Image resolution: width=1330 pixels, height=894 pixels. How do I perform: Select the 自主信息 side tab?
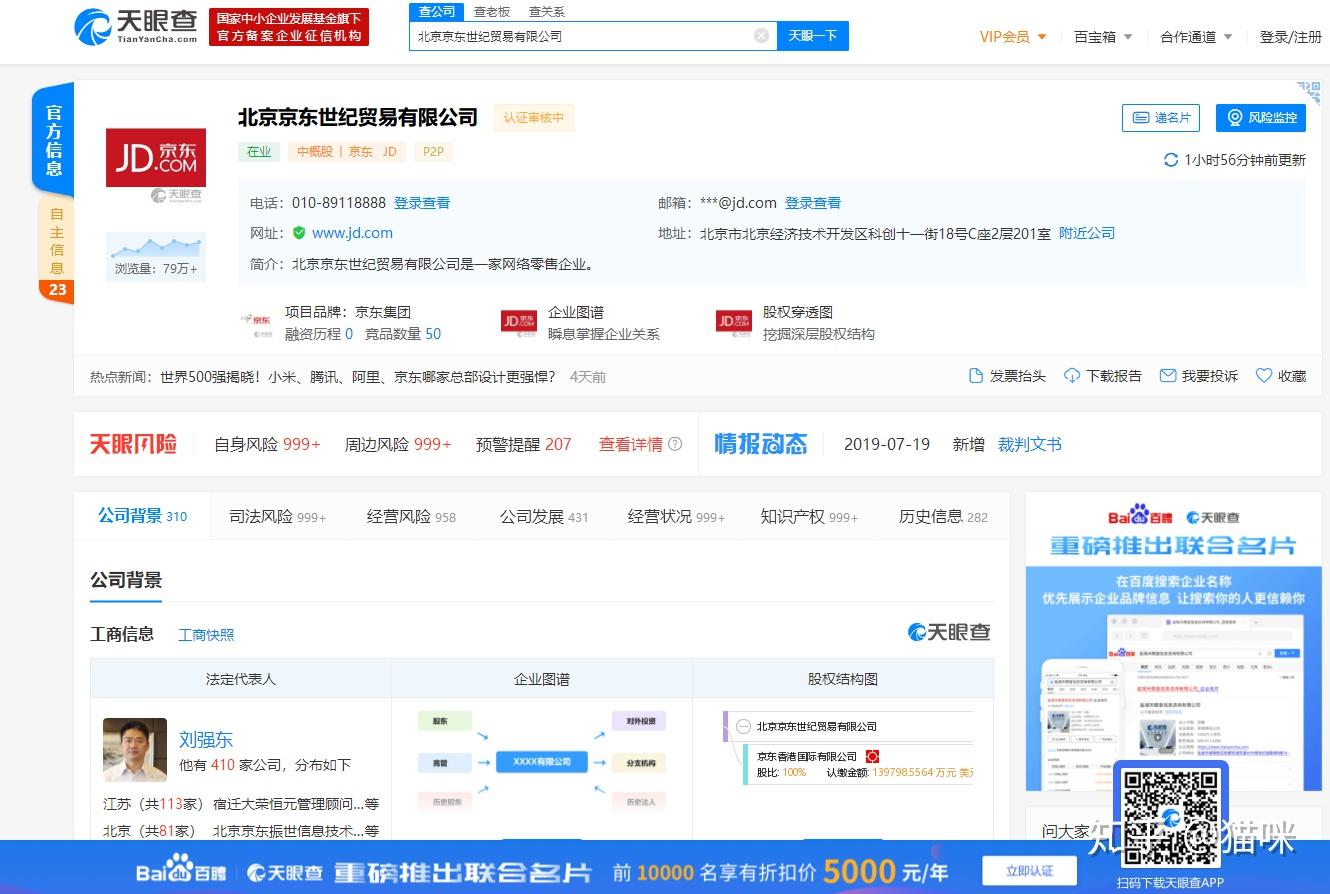(x=57, y=241)
